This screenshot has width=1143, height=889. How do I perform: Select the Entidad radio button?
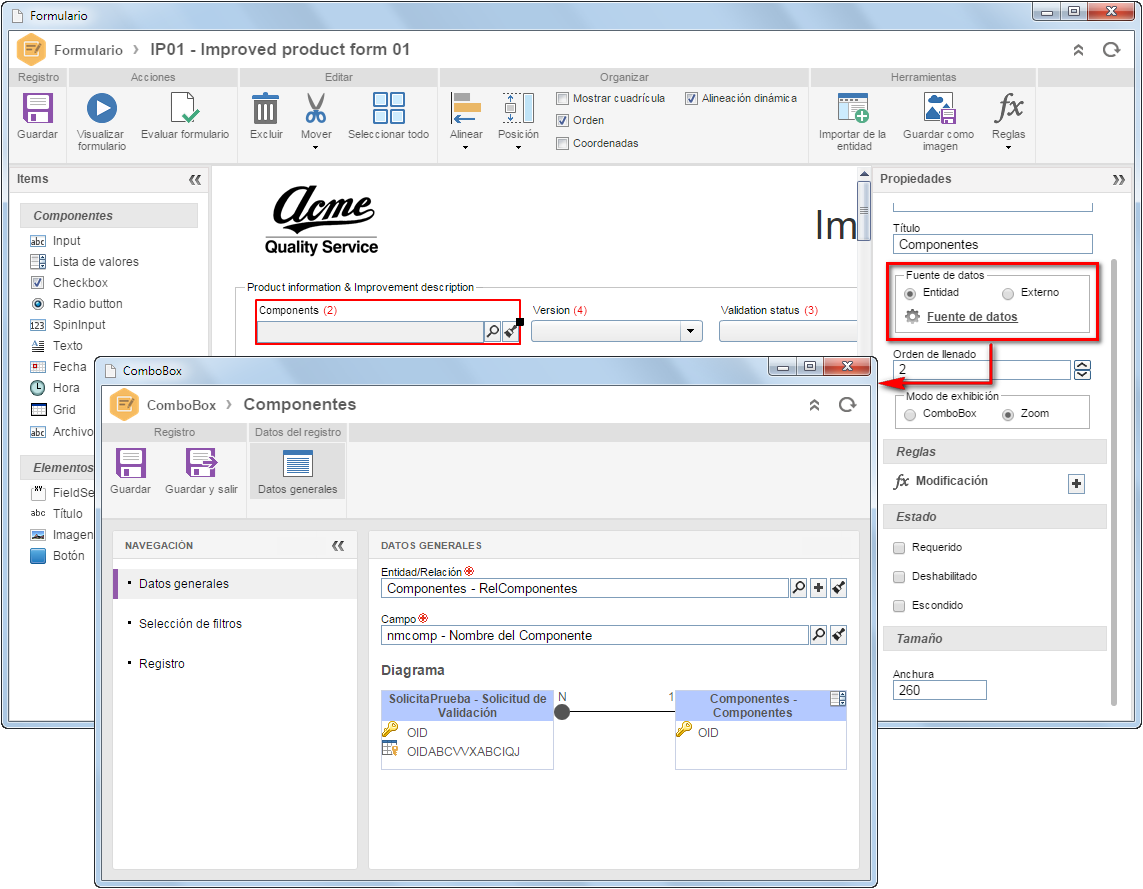tap(910, 294)
